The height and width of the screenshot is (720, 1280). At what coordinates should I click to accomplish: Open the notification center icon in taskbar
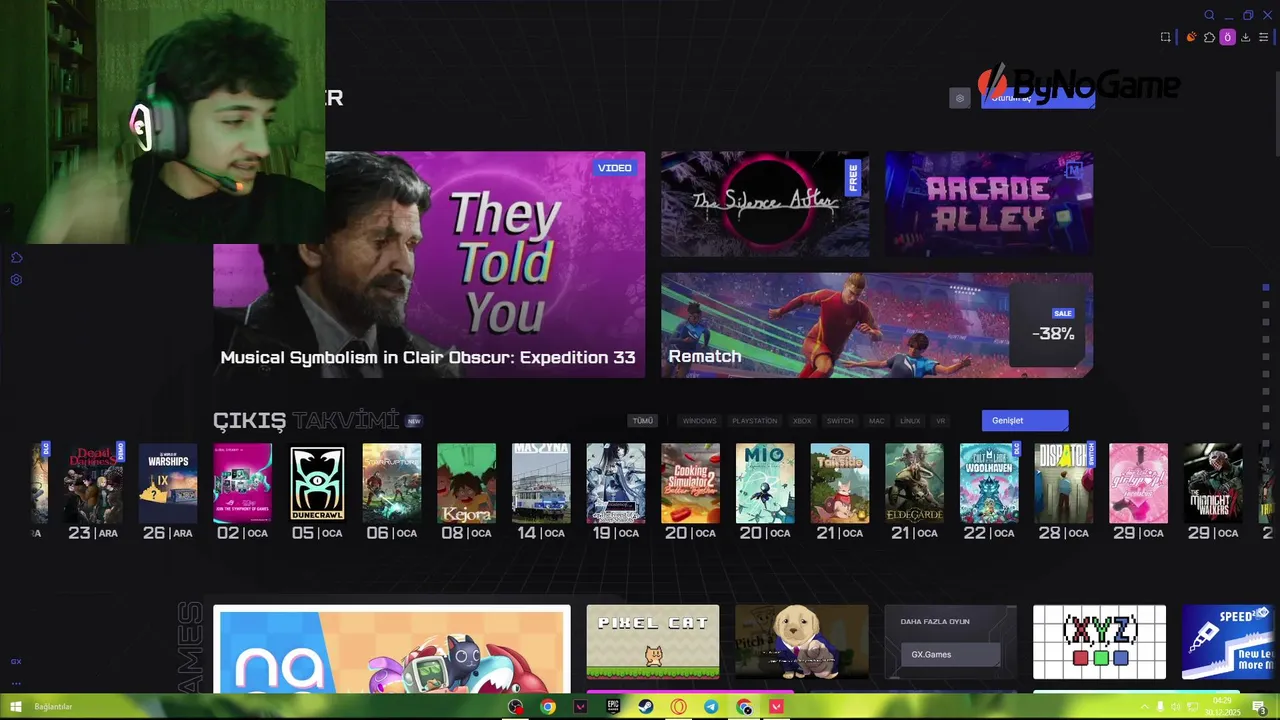1261,708
